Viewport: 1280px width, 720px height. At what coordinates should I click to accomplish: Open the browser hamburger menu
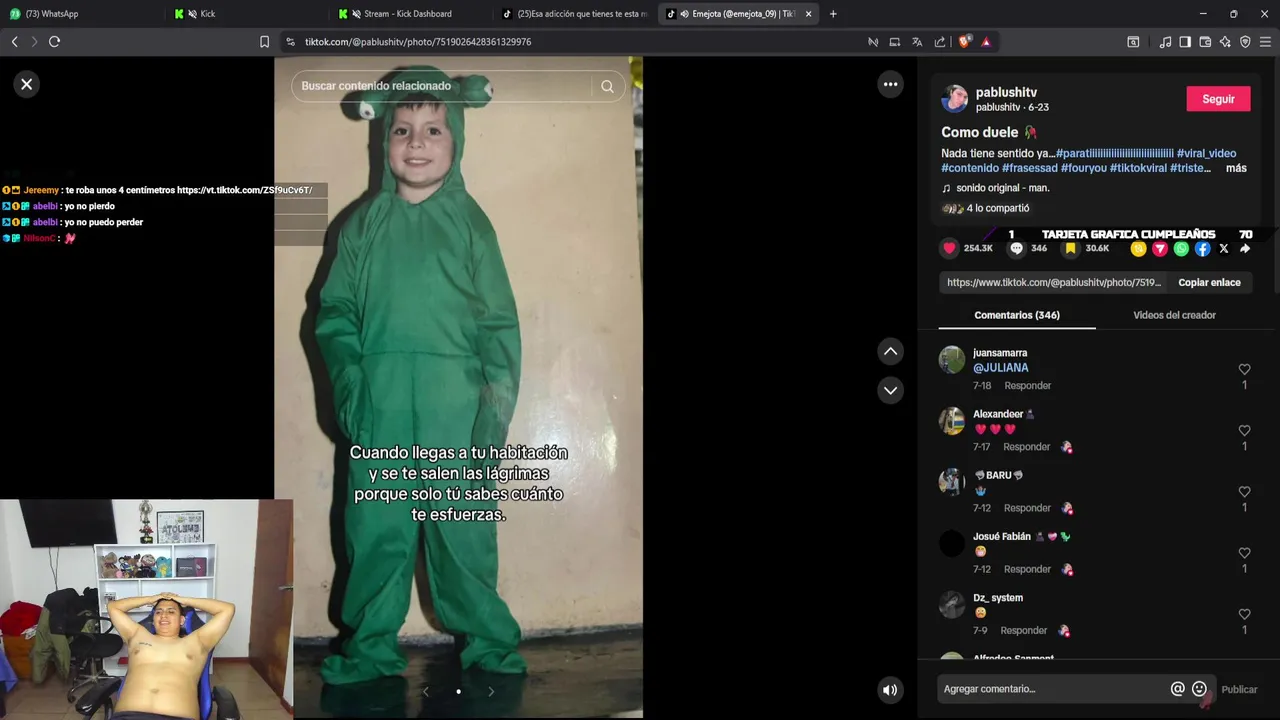click(1265, 42)
